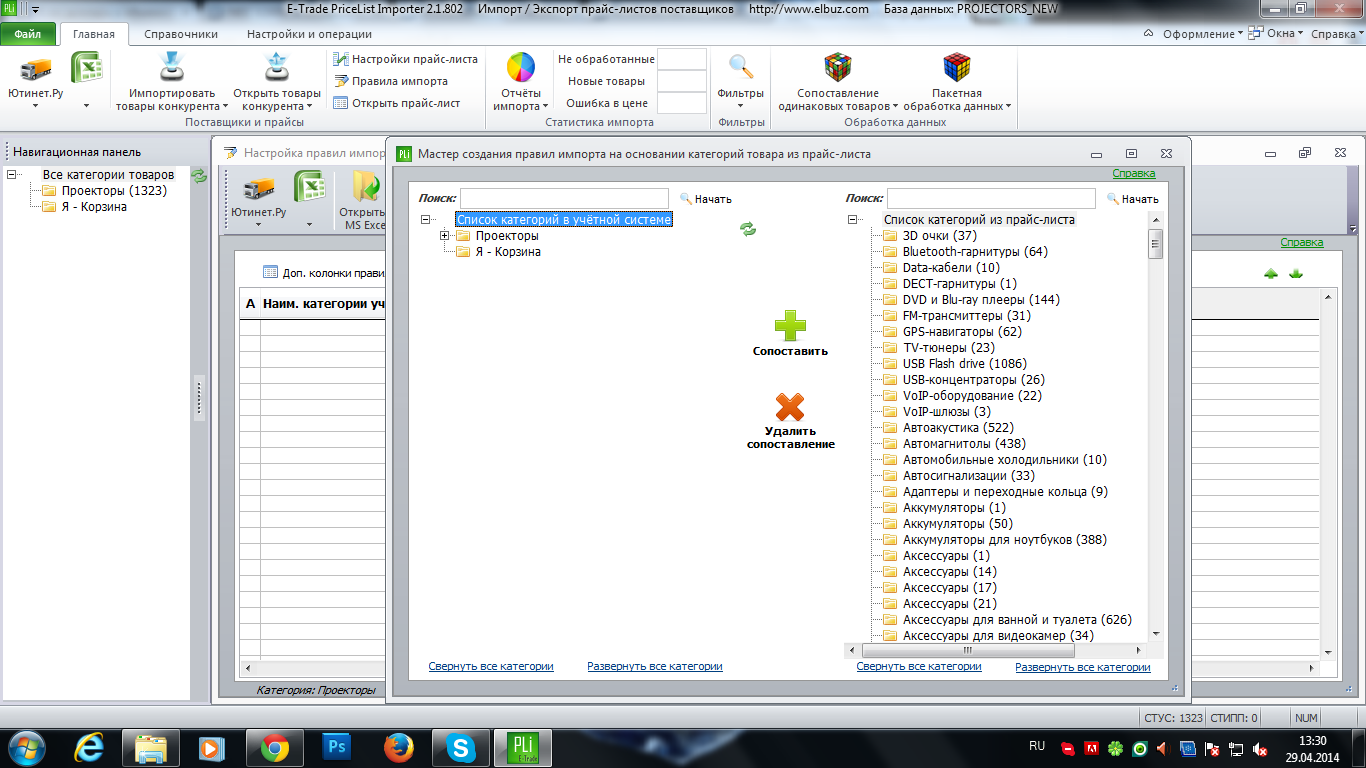This screenshot has width=1366, height=768.
Task: Click the Ютинет.Ру truck icon in ribbon
Action: pyautogui.click(x=36, y=70)
